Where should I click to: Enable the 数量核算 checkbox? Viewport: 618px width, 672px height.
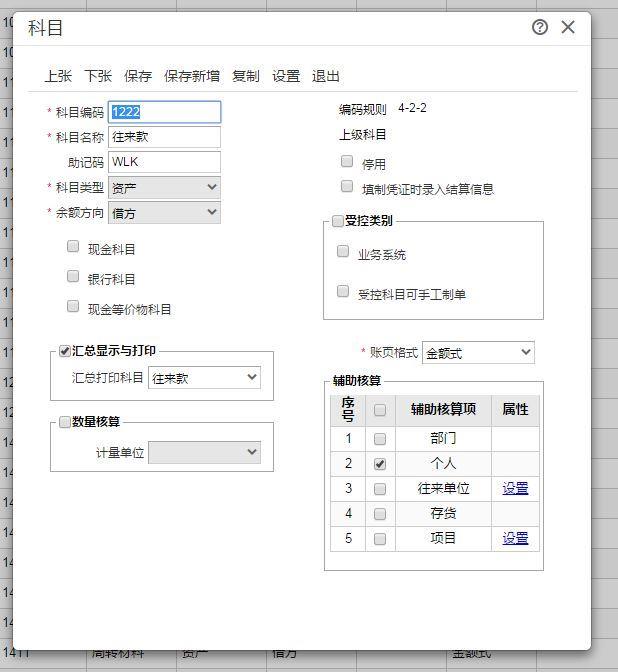point(65,422)
